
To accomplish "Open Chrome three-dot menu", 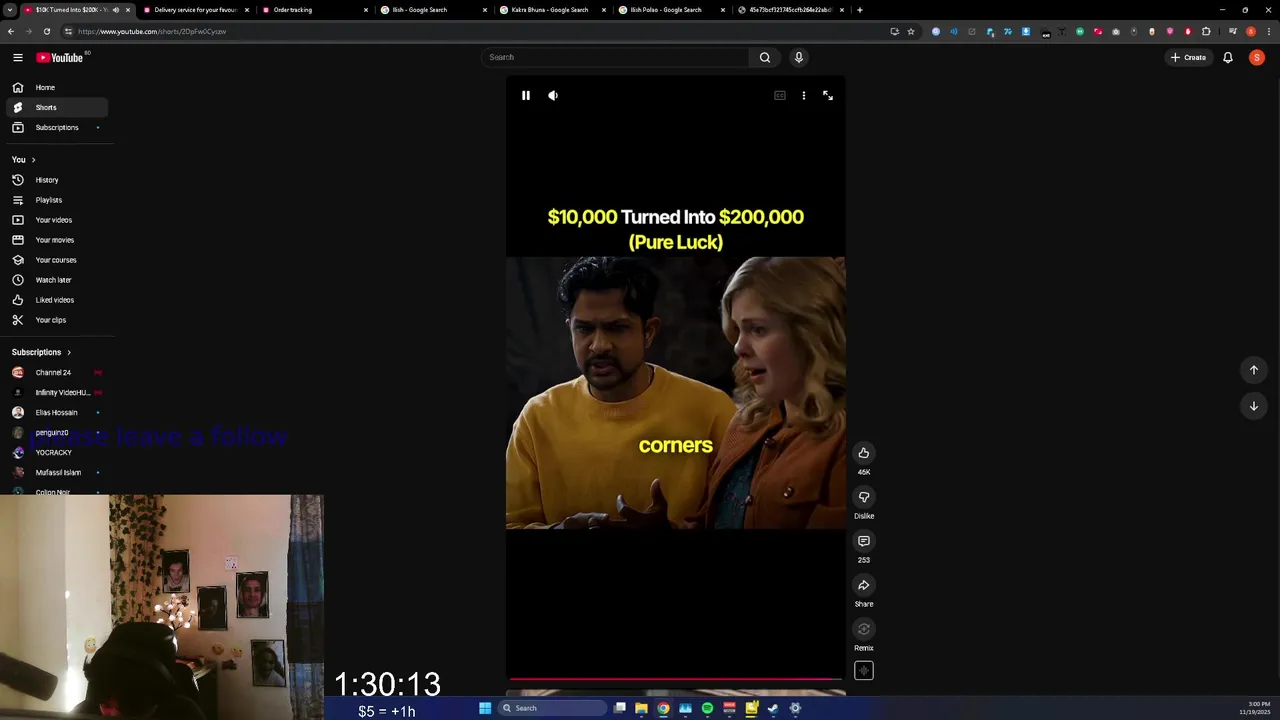I will 1269,31.
